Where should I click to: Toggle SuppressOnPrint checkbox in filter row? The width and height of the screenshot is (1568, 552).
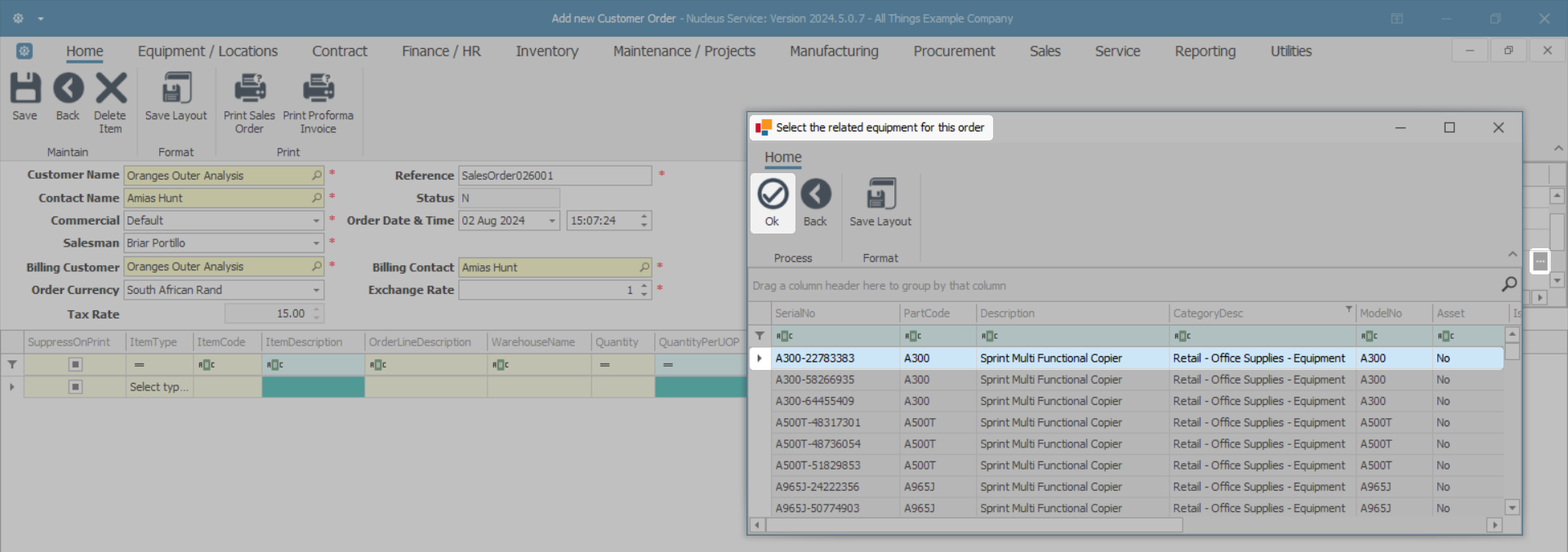(x=75, y=364)
